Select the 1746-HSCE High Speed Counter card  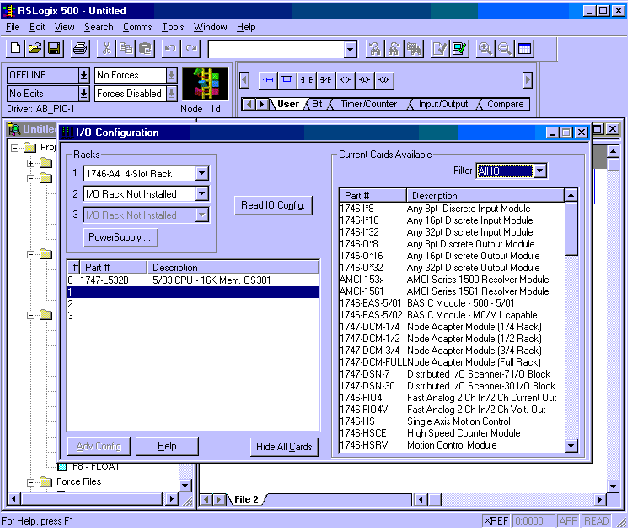pos(452,433)
